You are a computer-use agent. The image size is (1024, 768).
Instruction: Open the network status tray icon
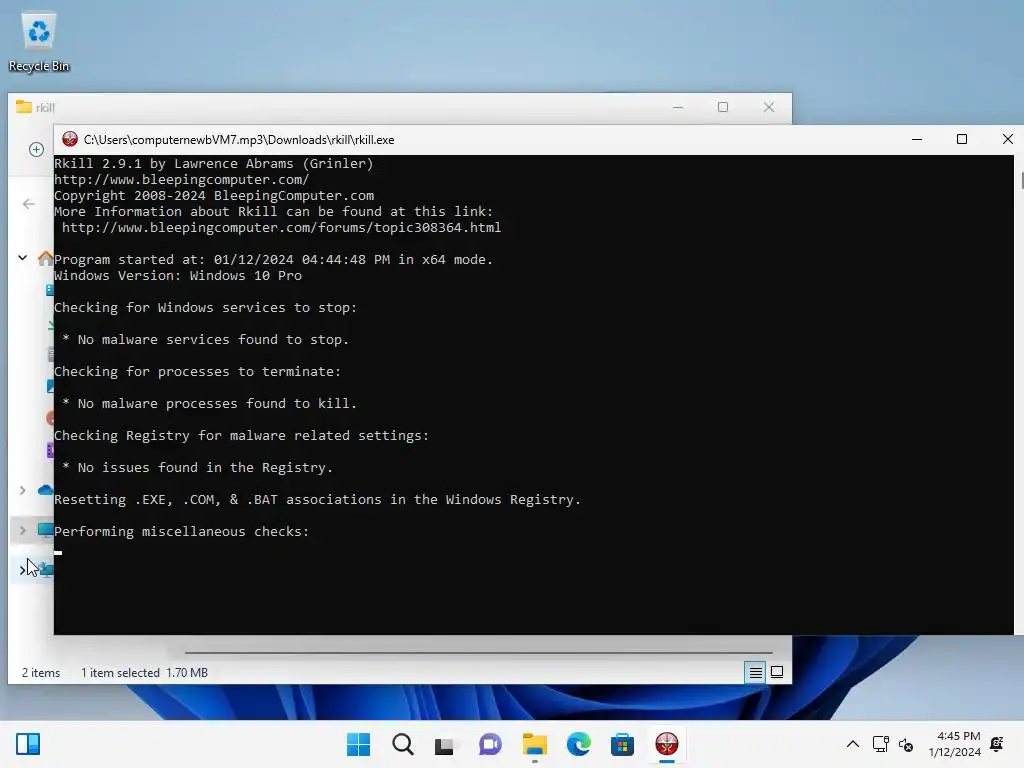click(880, 744)
